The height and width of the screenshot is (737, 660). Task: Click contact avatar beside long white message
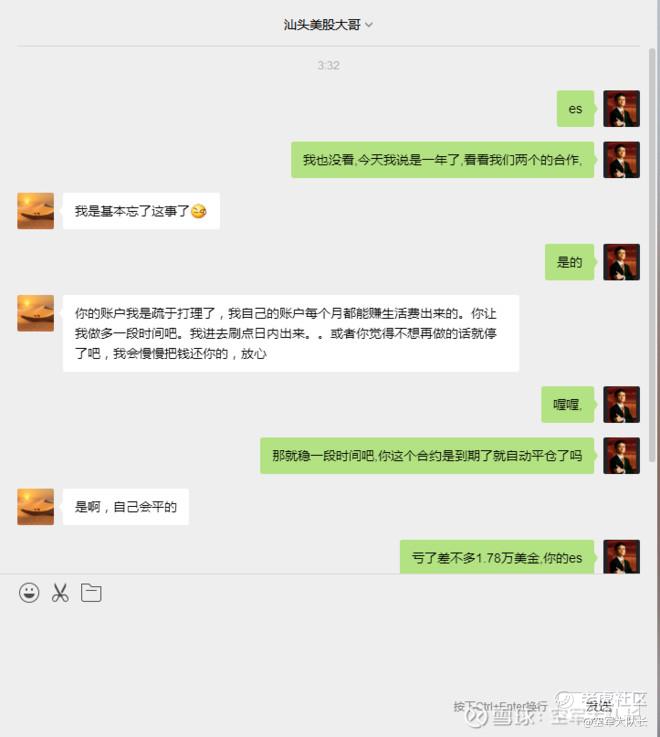point(36,314)
